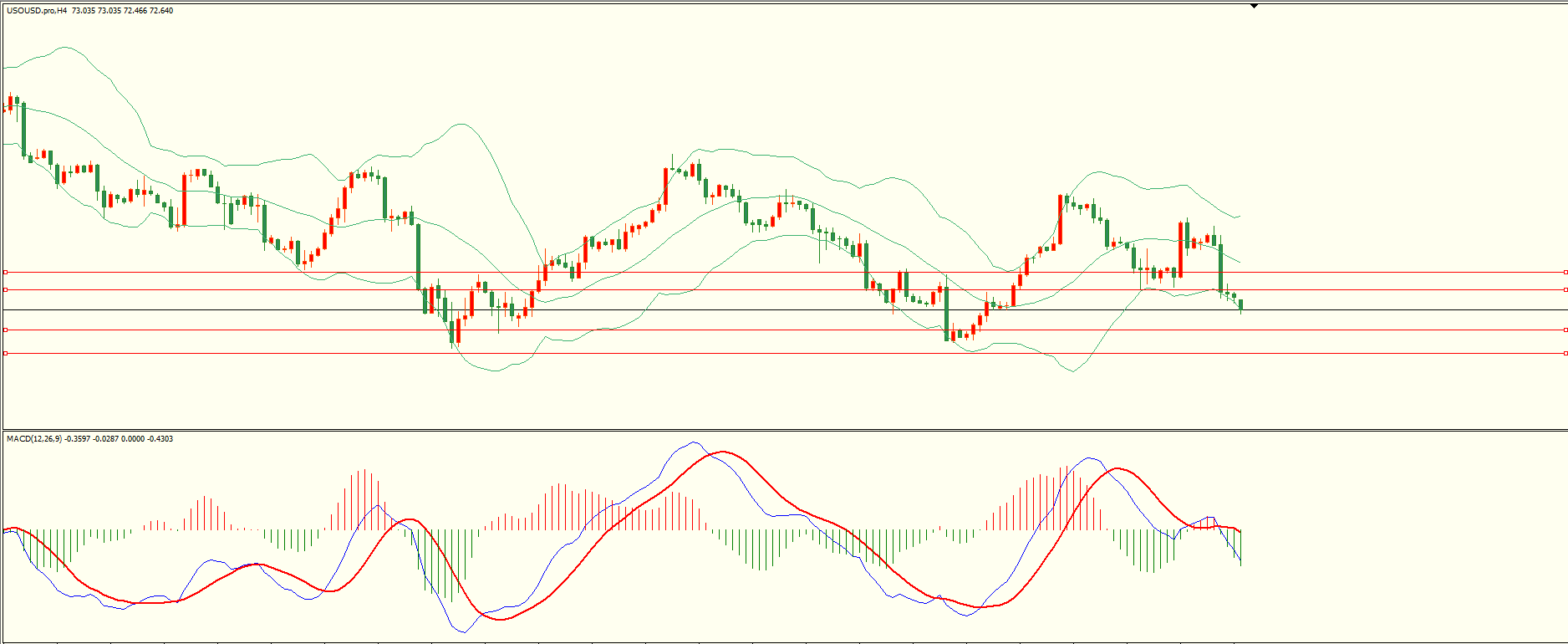Screen dimensions: 1568x644
Task: Select the red line just above black line
Action: click(x=784, y=290)
